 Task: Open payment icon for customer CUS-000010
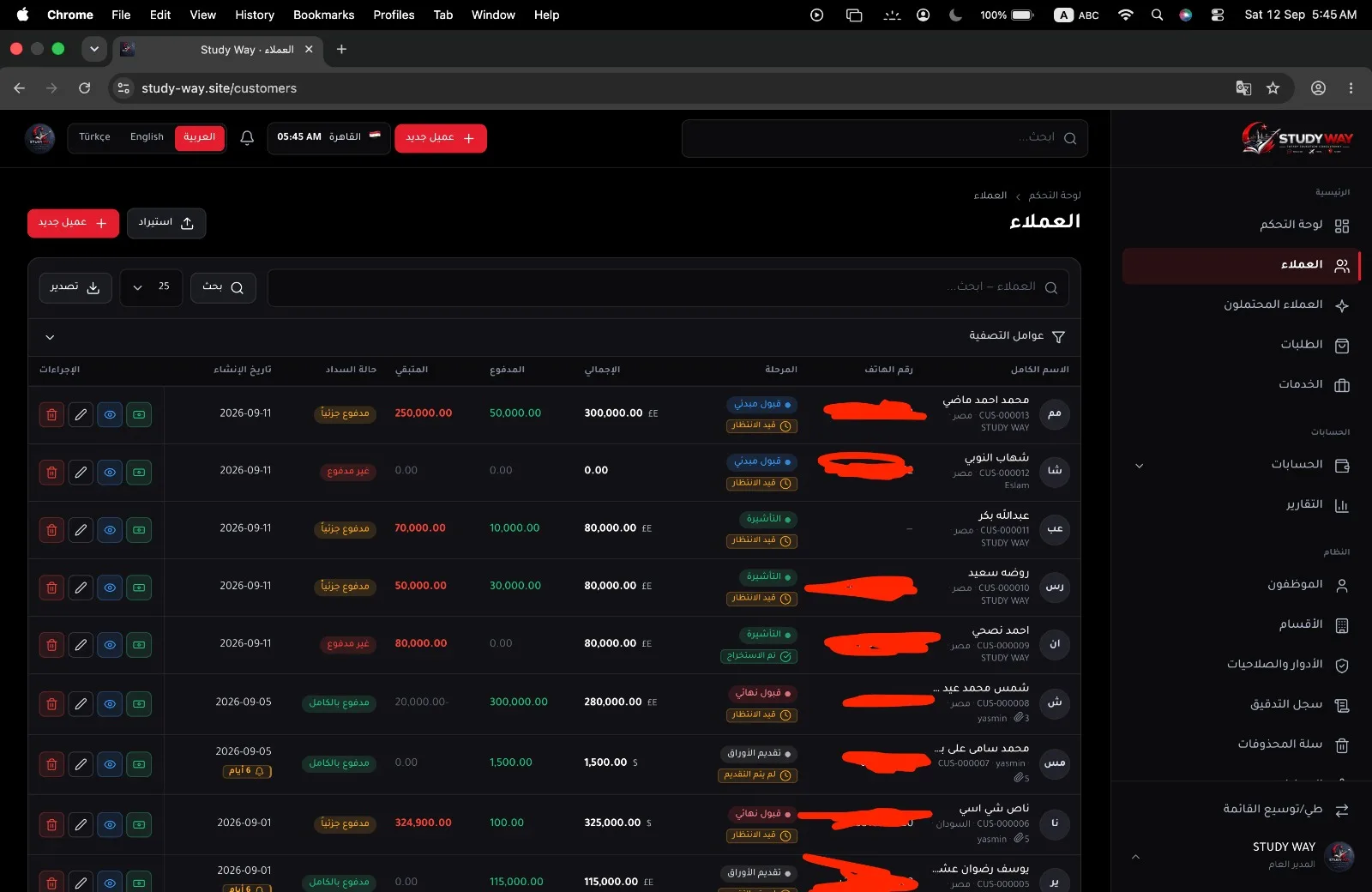(x=139, y=588)
